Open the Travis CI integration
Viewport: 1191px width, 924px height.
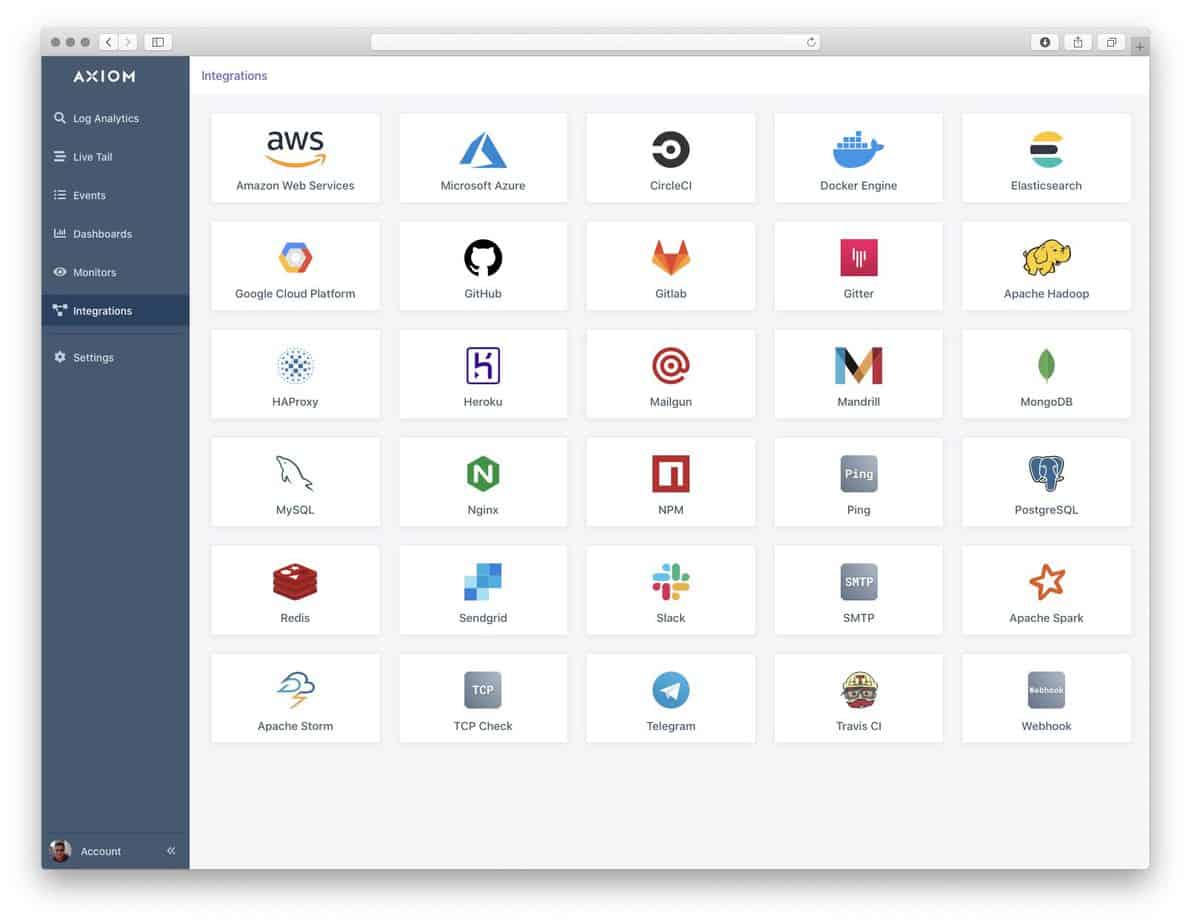click(858, 698)
